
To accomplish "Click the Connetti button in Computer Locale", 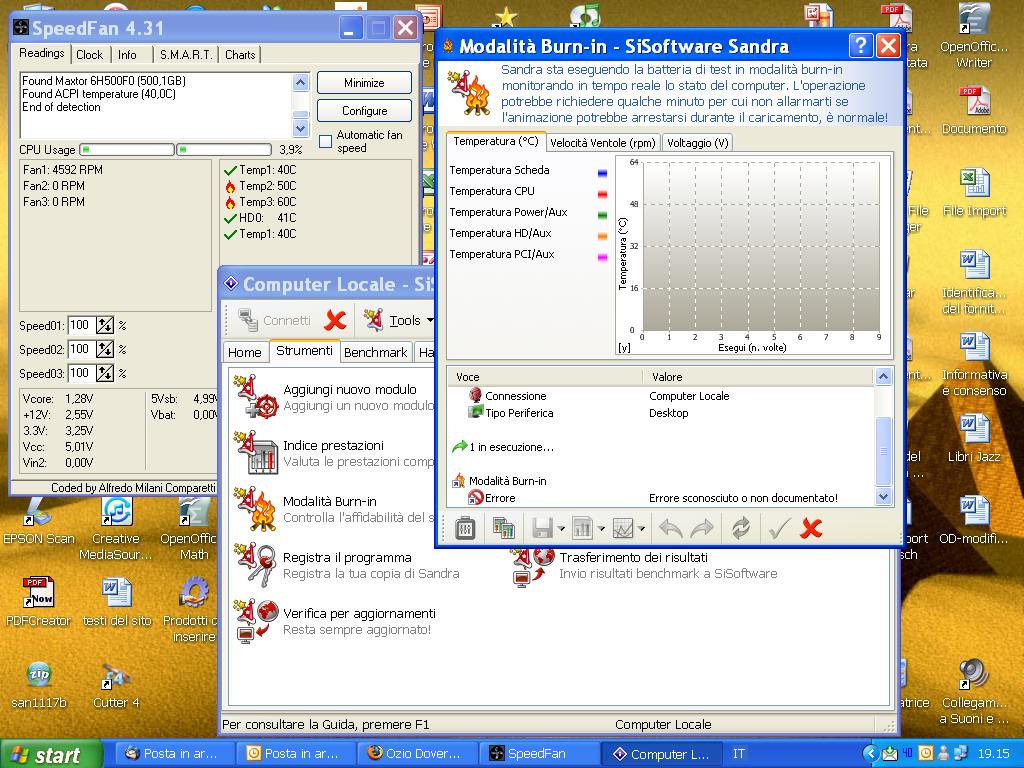I will [x=274, y=320].
